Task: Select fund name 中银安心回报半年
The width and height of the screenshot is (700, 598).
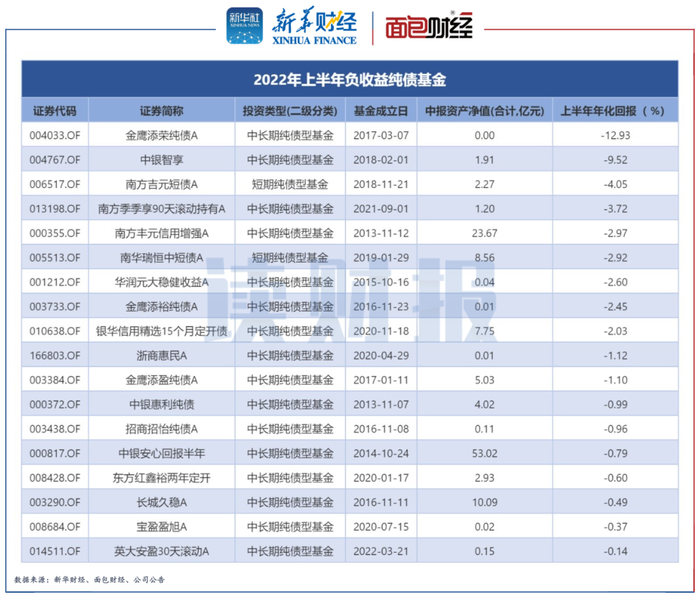Action: coord(162,453)
